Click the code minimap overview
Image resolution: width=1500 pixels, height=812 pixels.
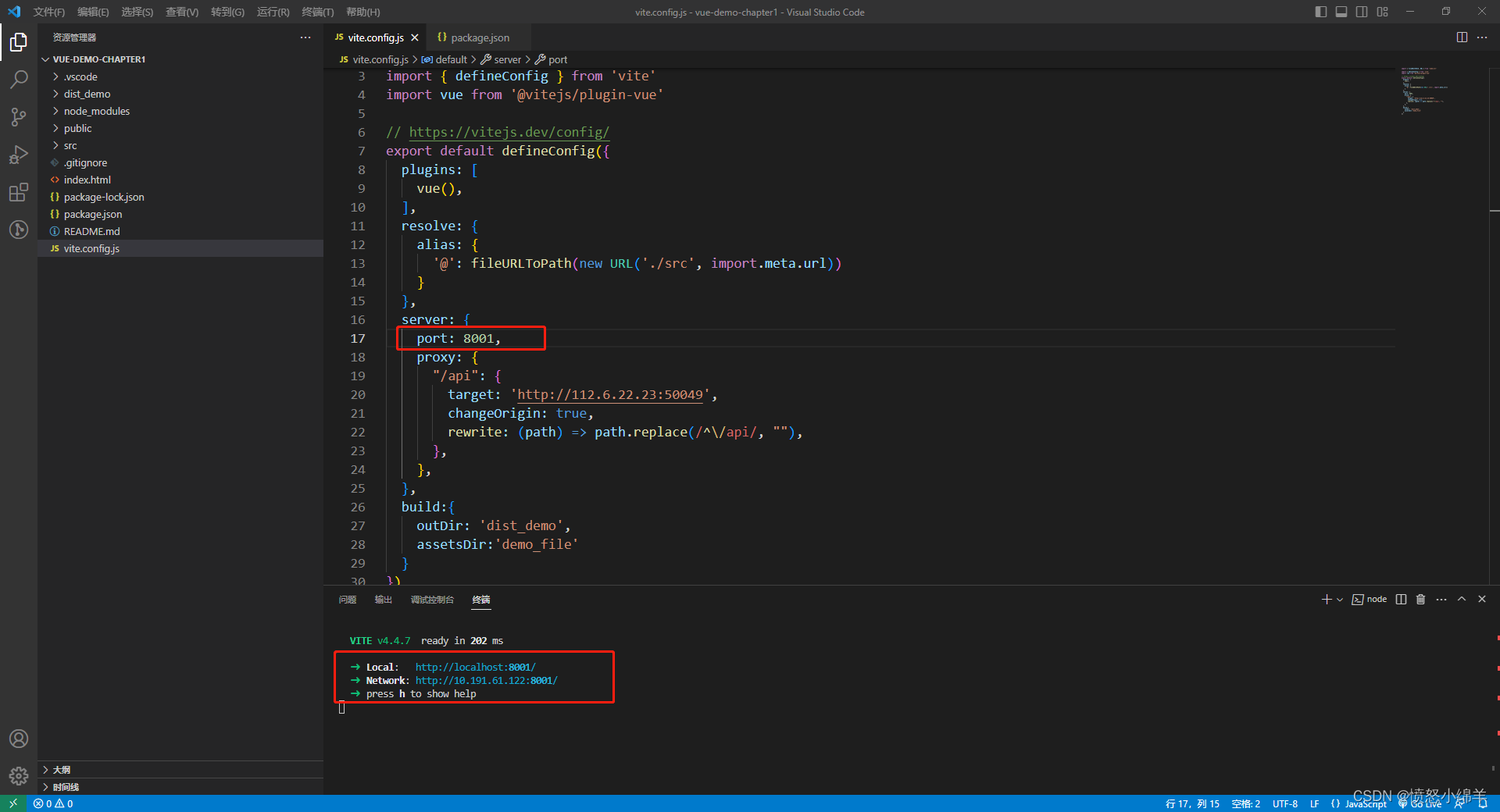click(x=1426, y=90)
